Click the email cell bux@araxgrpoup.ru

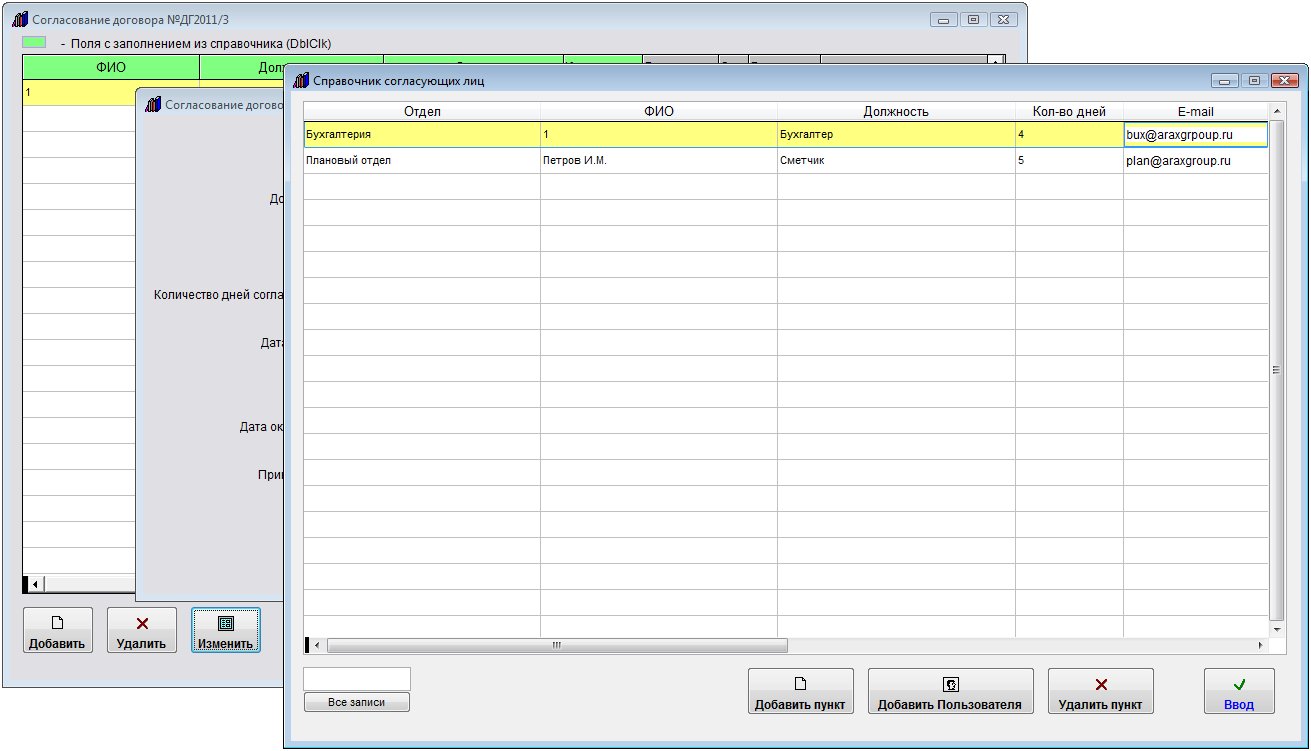coord(1195,135)
